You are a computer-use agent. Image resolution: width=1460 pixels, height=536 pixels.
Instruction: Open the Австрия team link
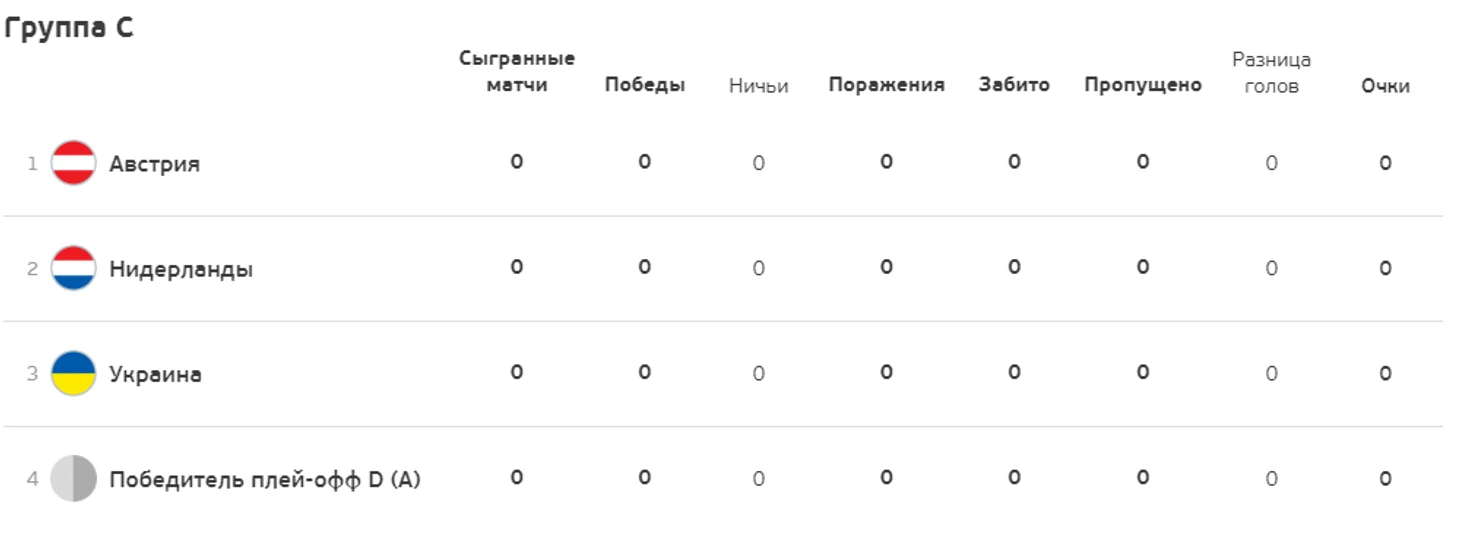[x=154, y=164]
